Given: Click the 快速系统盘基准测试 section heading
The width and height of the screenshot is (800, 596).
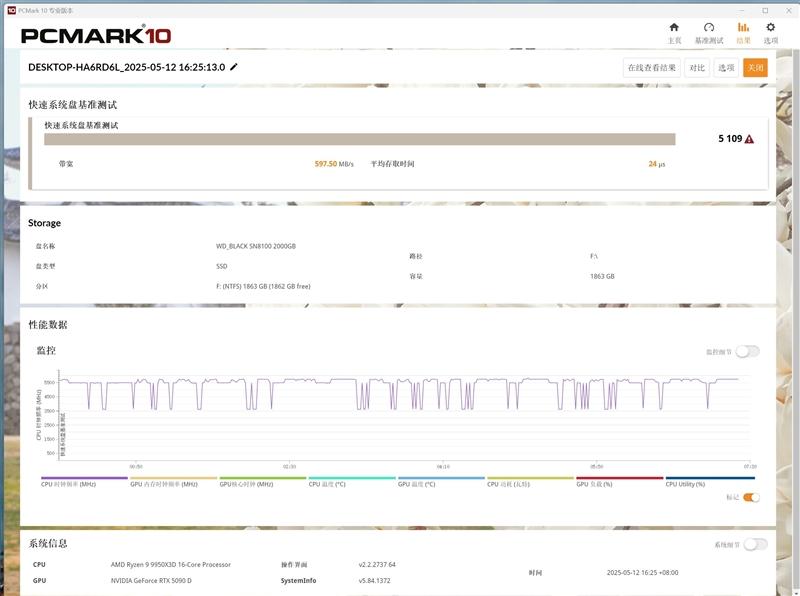Looking at the screenshot, I should click(x=72, y=105).
